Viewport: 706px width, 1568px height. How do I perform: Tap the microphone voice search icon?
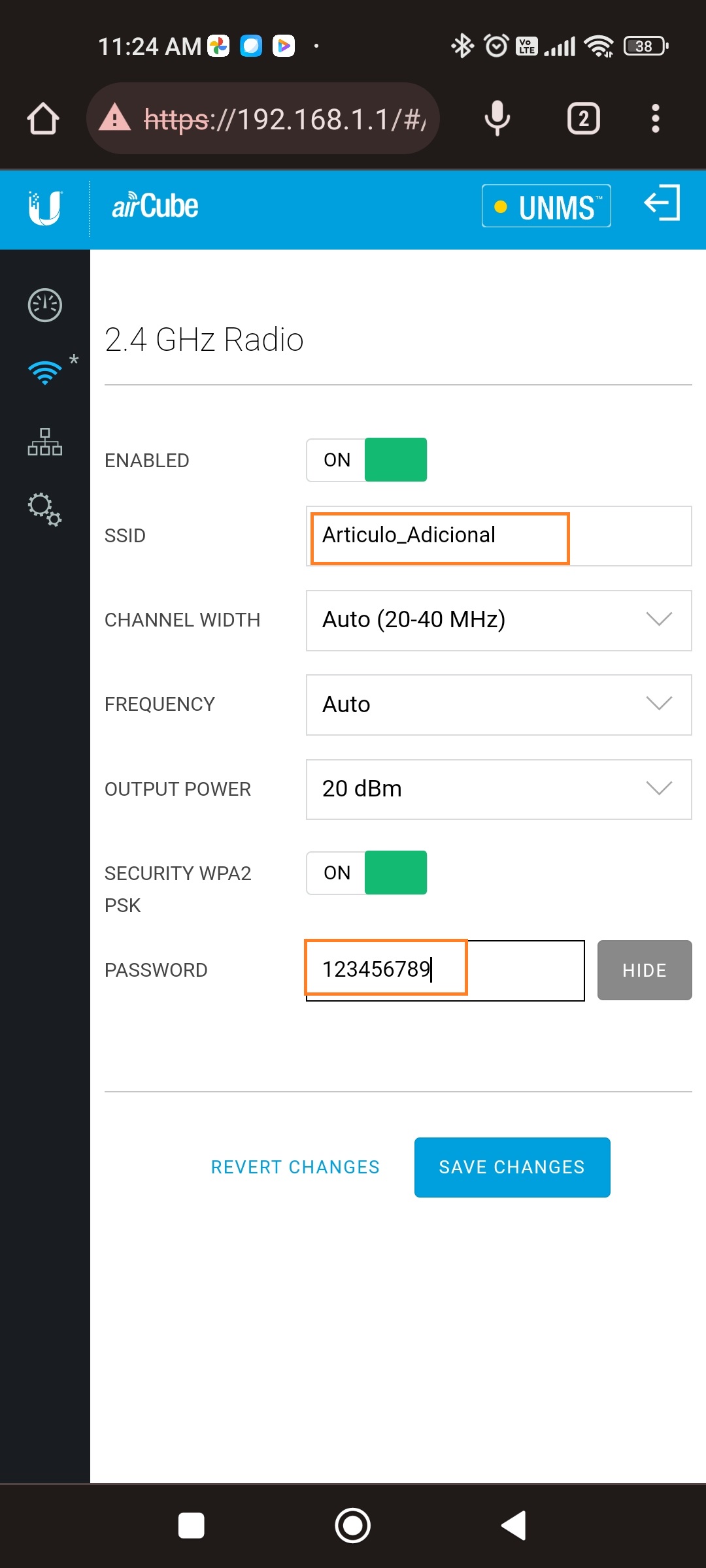coord(497,119)
